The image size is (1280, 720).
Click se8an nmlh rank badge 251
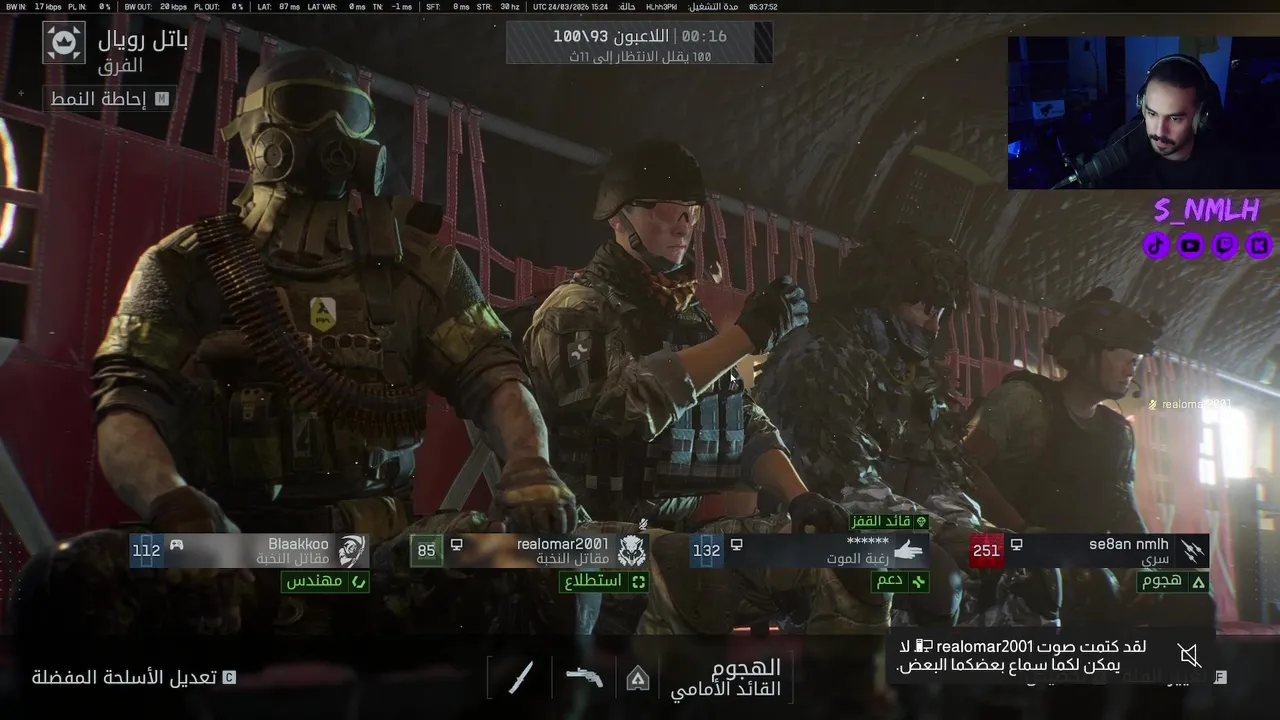986,551
